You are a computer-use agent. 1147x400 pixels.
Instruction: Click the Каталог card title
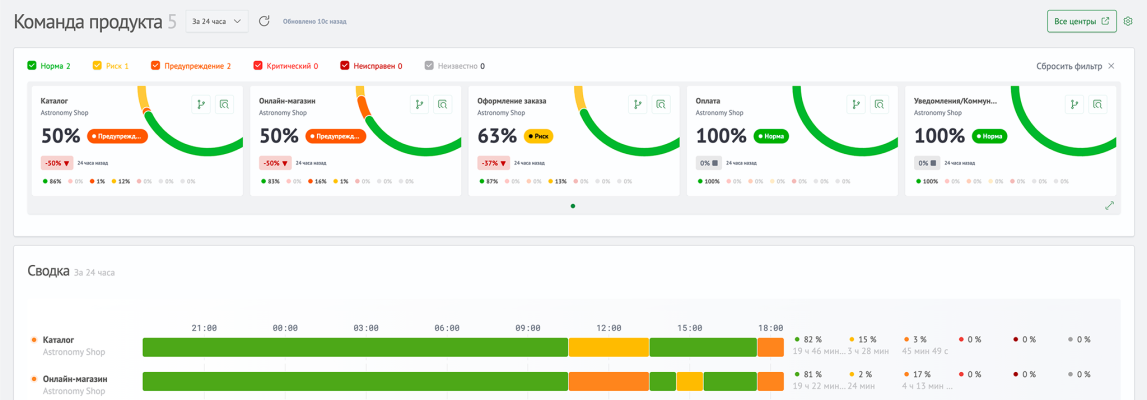53,101
